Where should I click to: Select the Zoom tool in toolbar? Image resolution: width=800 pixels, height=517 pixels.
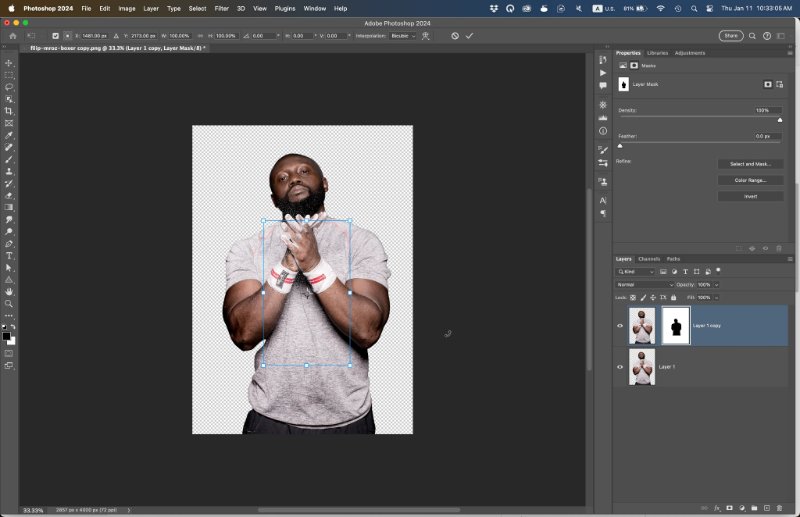point(9,304)
